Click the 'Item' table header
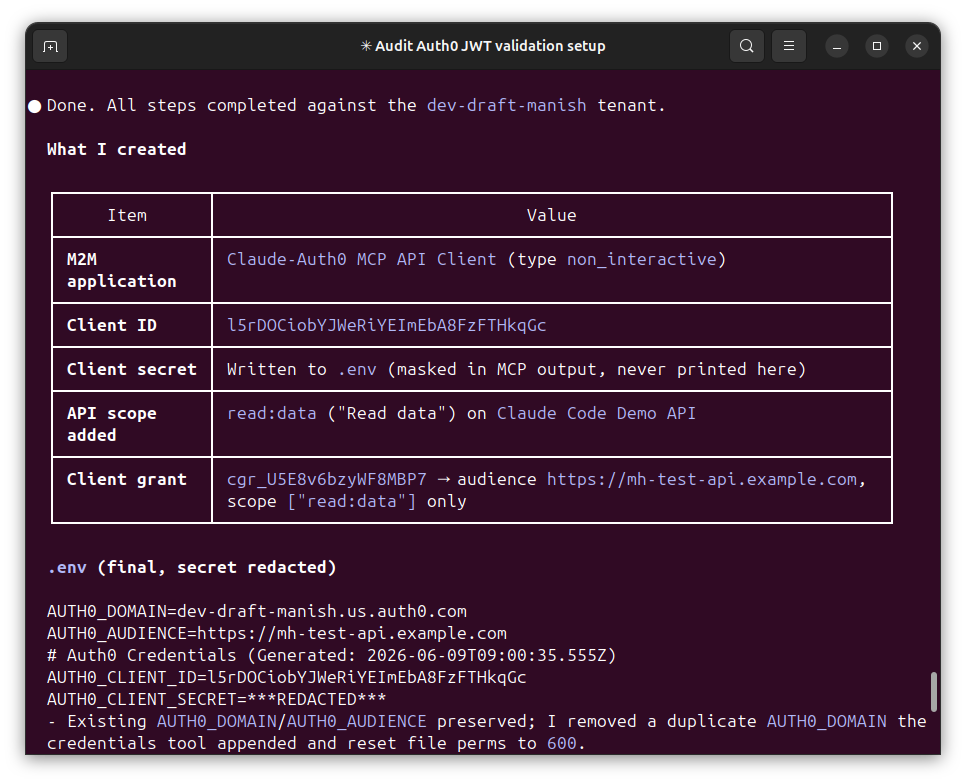 point(127,215)
